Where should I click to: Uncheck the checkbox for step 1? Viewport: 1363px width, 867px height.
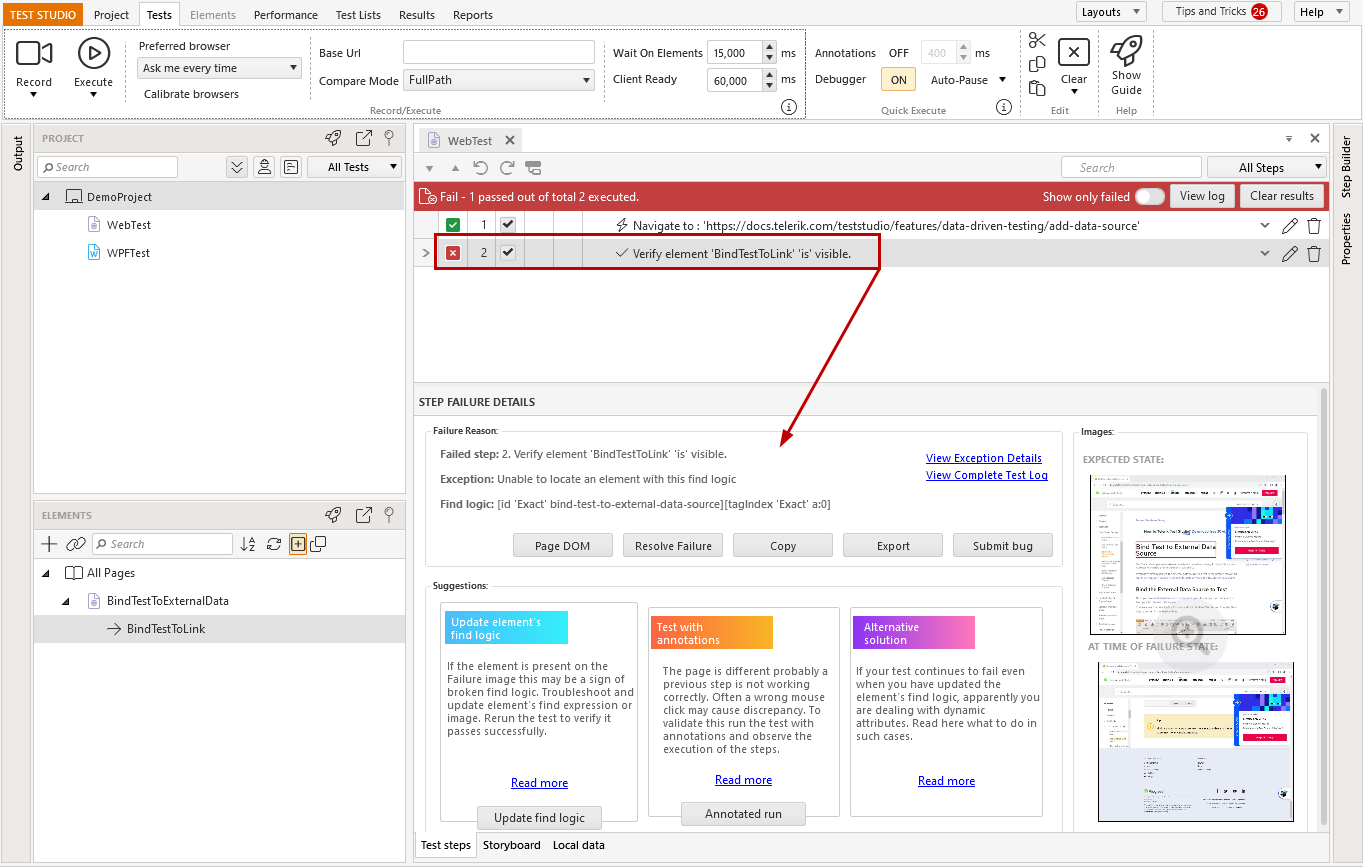pos(508,225)
